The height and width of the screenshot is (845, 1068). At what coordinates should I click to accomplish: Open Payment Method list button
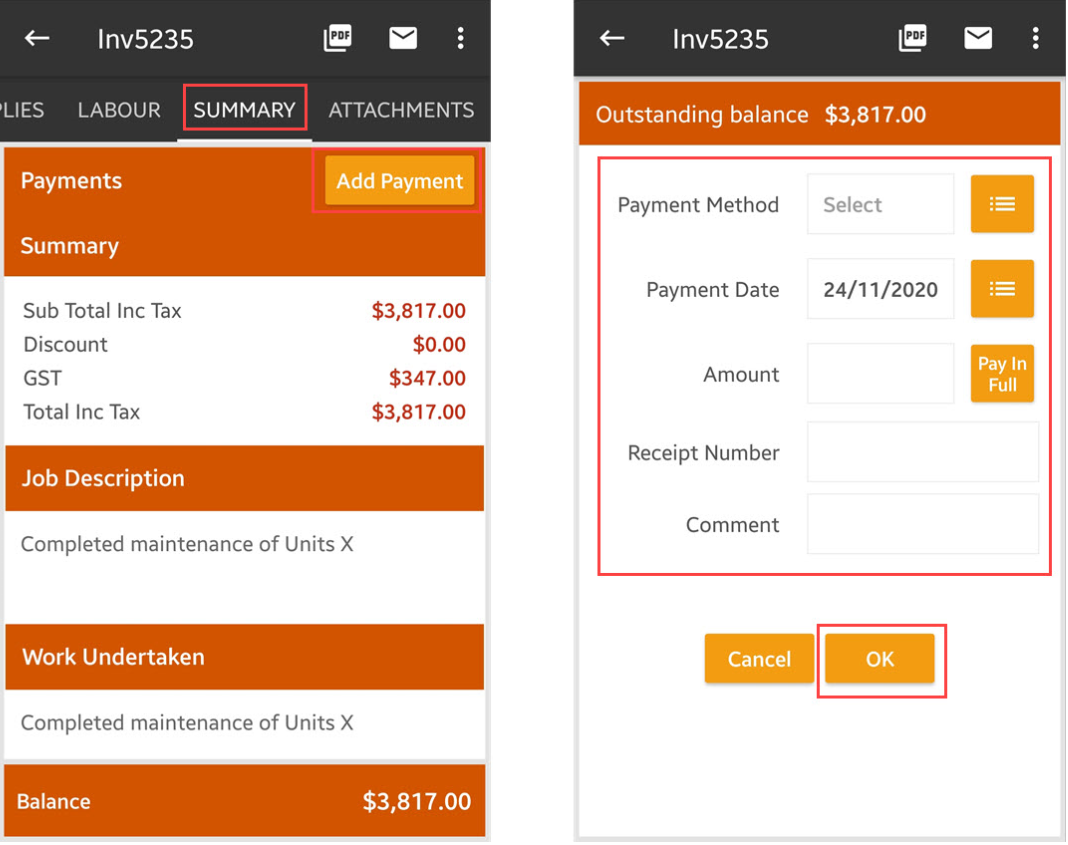coord(1002,204)
